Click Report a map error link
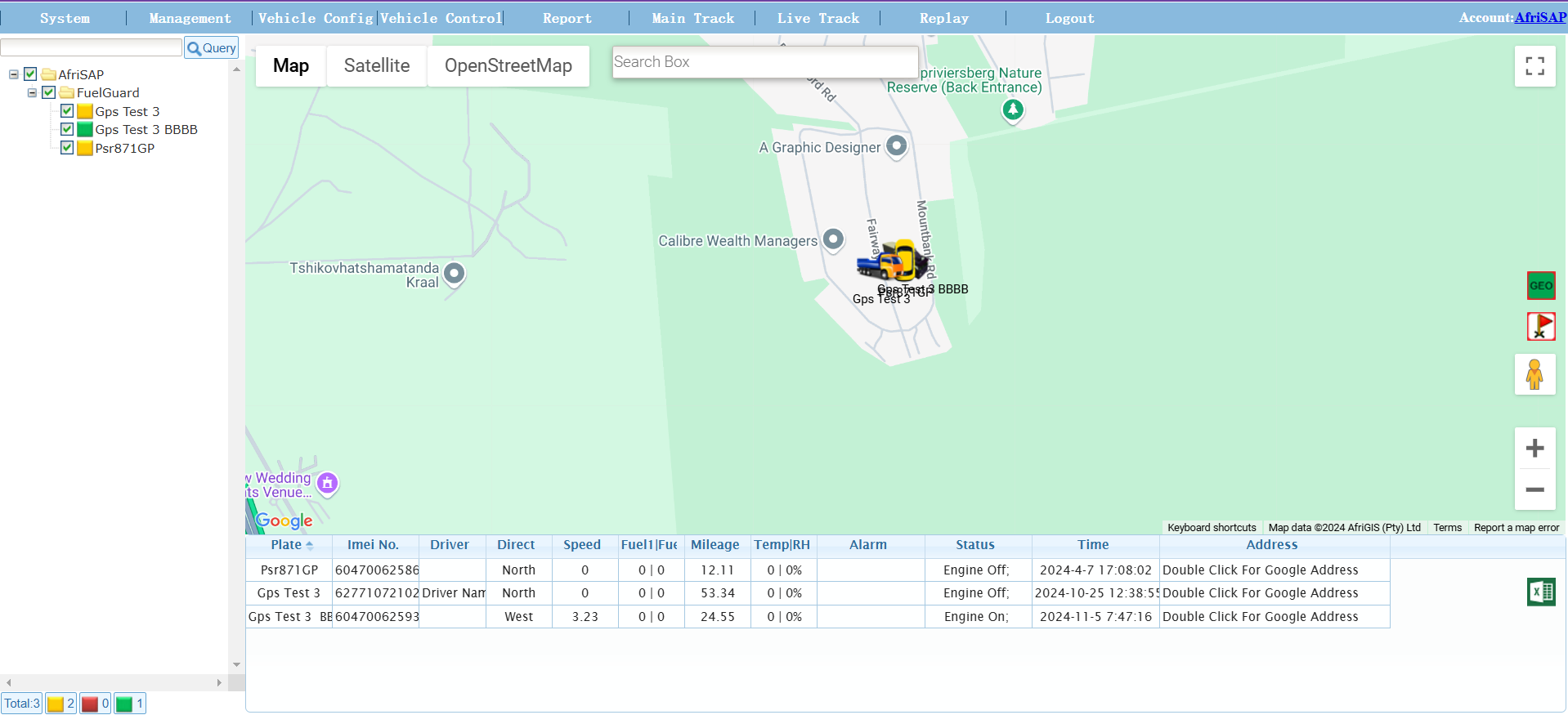 tap(1516, 528)
